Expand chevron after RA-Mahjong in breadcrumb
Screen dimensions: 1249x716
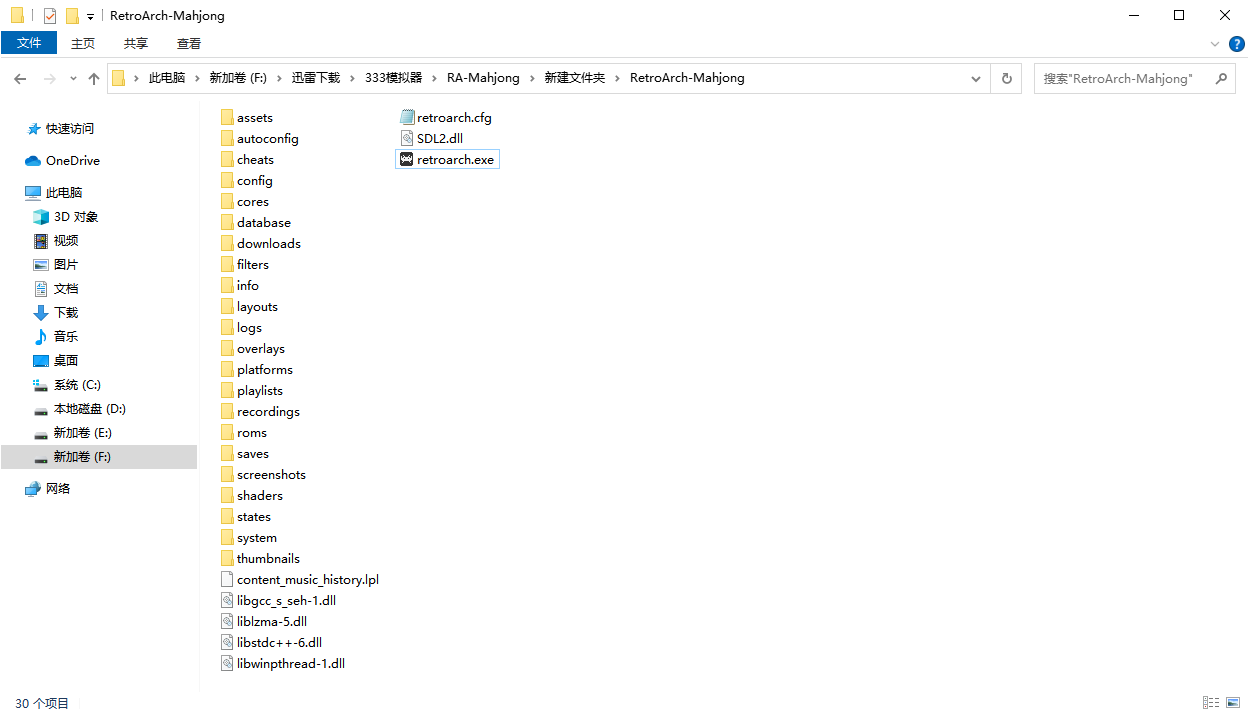click(x=532, y=78)
